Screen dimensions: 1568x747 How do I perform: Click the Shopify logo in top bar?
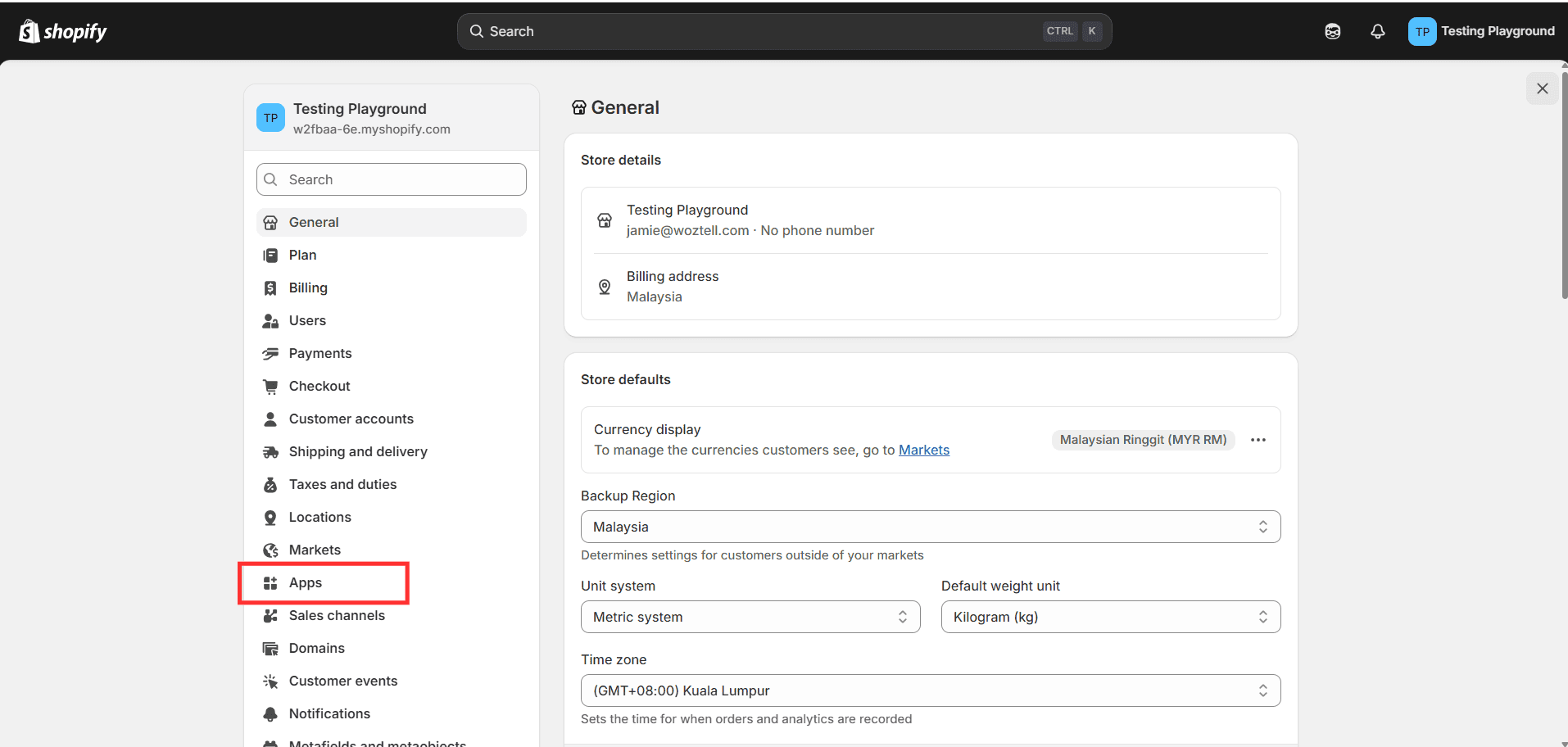63,31
